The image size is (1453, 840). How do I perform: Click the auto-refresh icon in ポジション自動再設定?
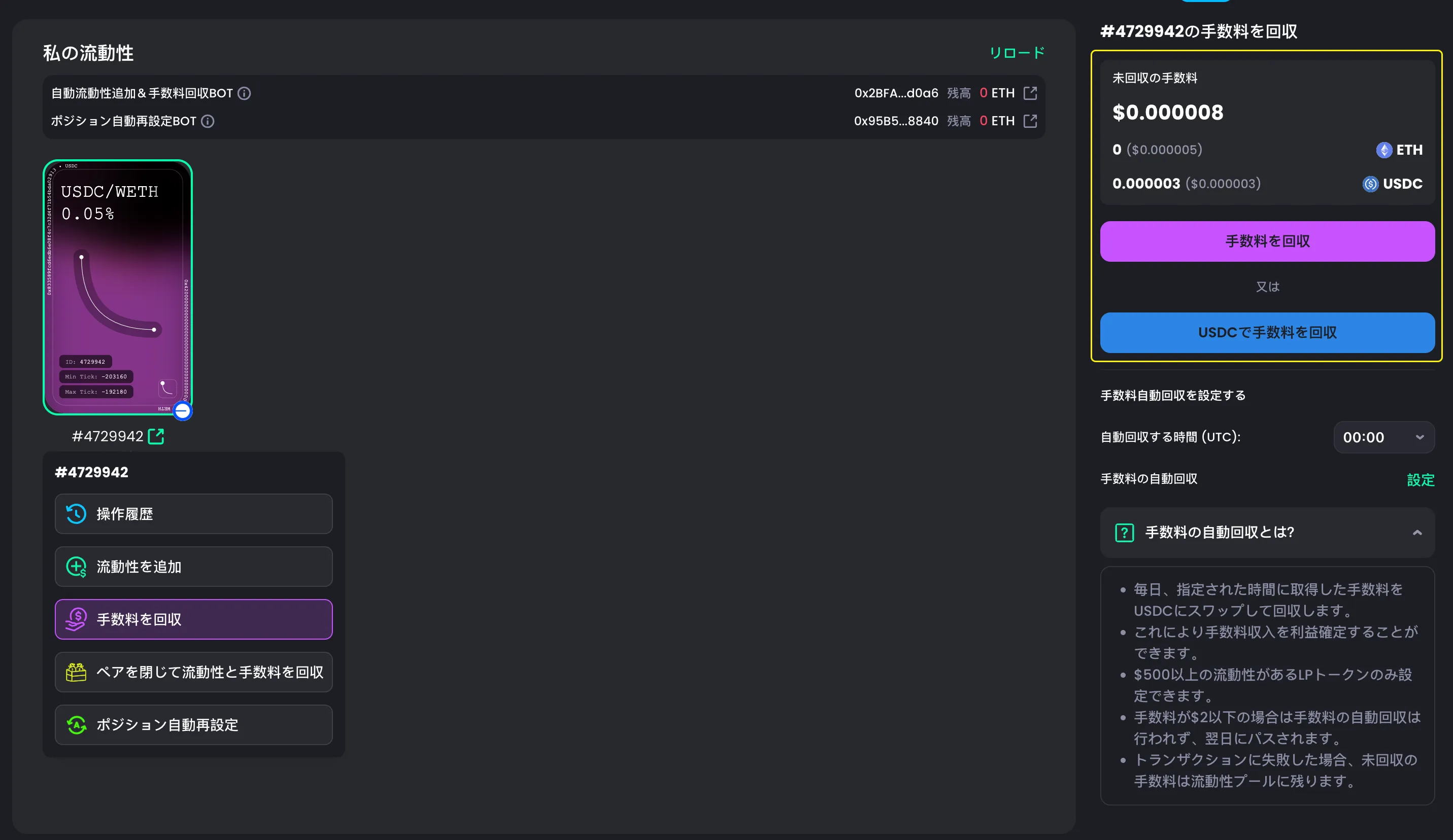[x=76, y=725]
